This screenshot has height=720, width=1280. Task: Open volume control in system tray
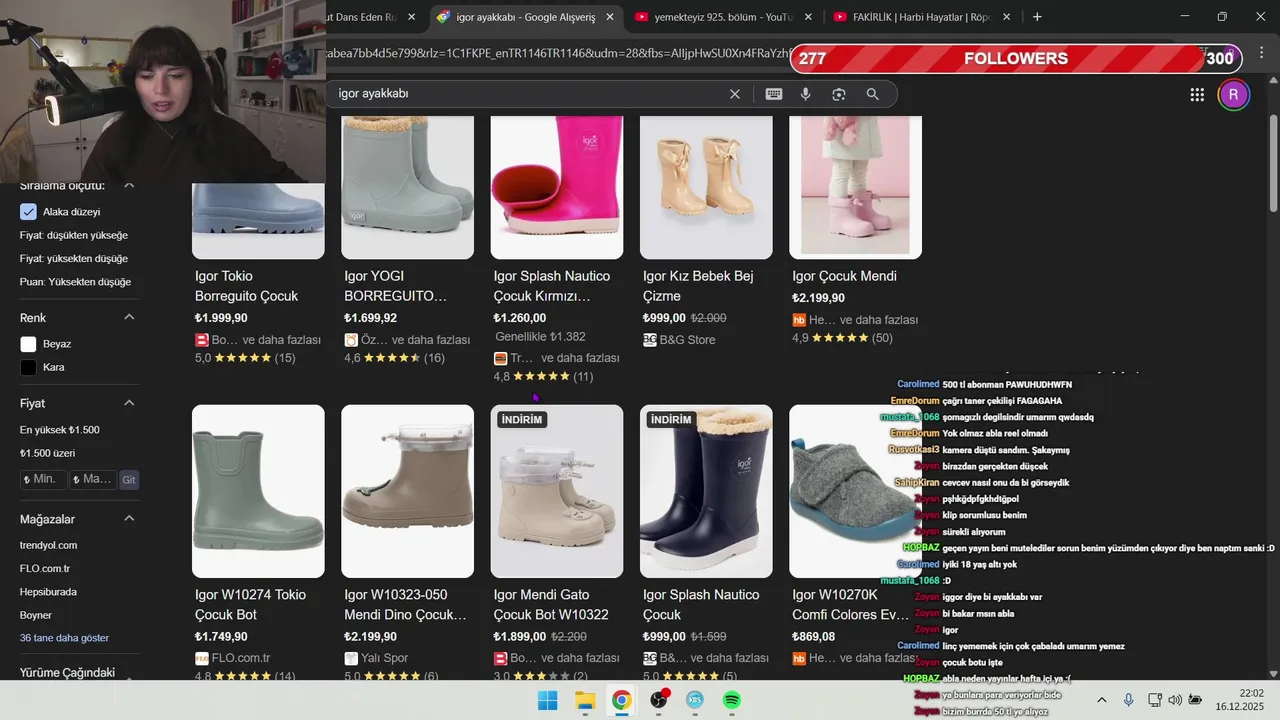(1174, 700)
